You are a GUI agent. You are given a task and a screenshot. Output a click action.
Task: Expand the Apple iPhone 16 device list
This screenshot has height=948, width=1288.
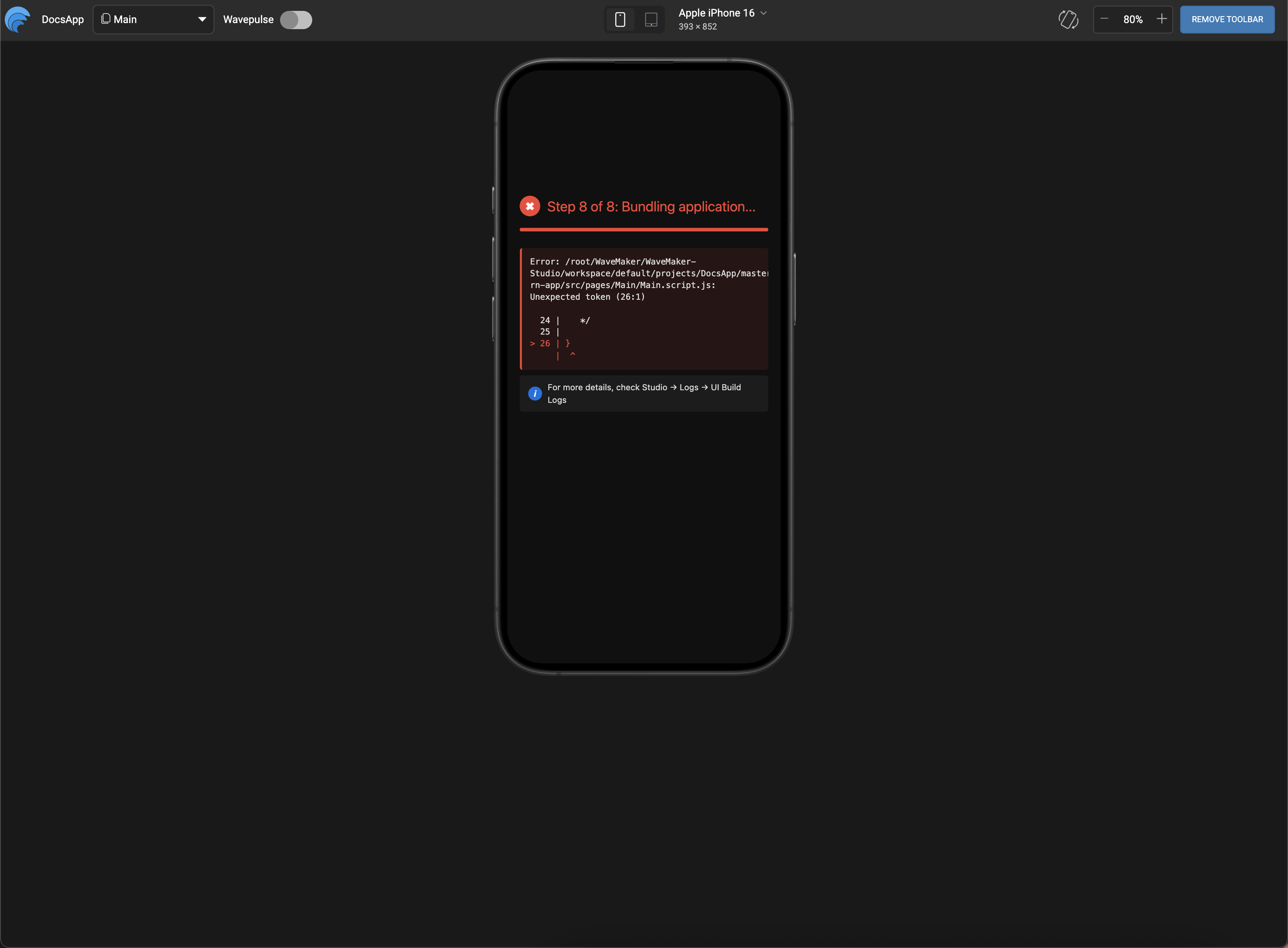click(763, 13)
